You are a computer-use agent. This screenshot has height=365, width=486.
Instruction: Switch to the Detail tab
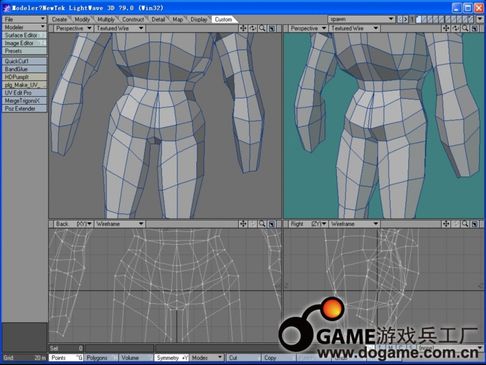click(x=158, y=20)
